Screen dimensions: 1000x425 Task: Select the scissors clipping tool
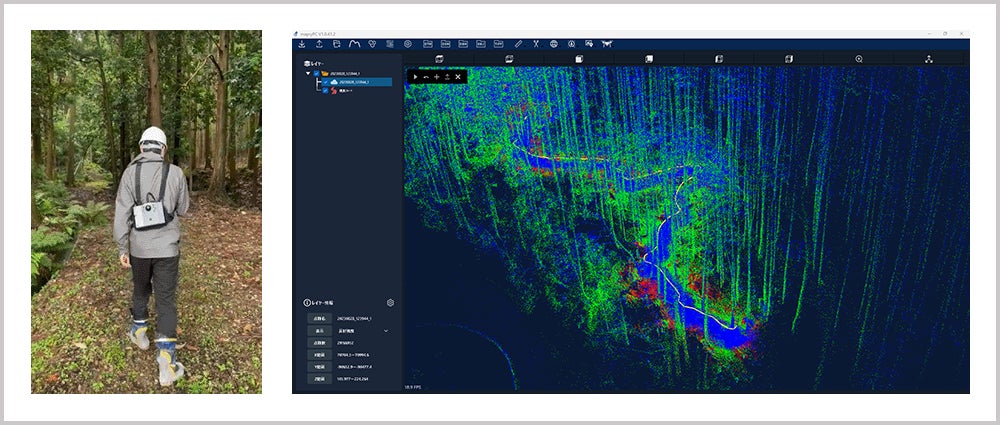(536, 44)
